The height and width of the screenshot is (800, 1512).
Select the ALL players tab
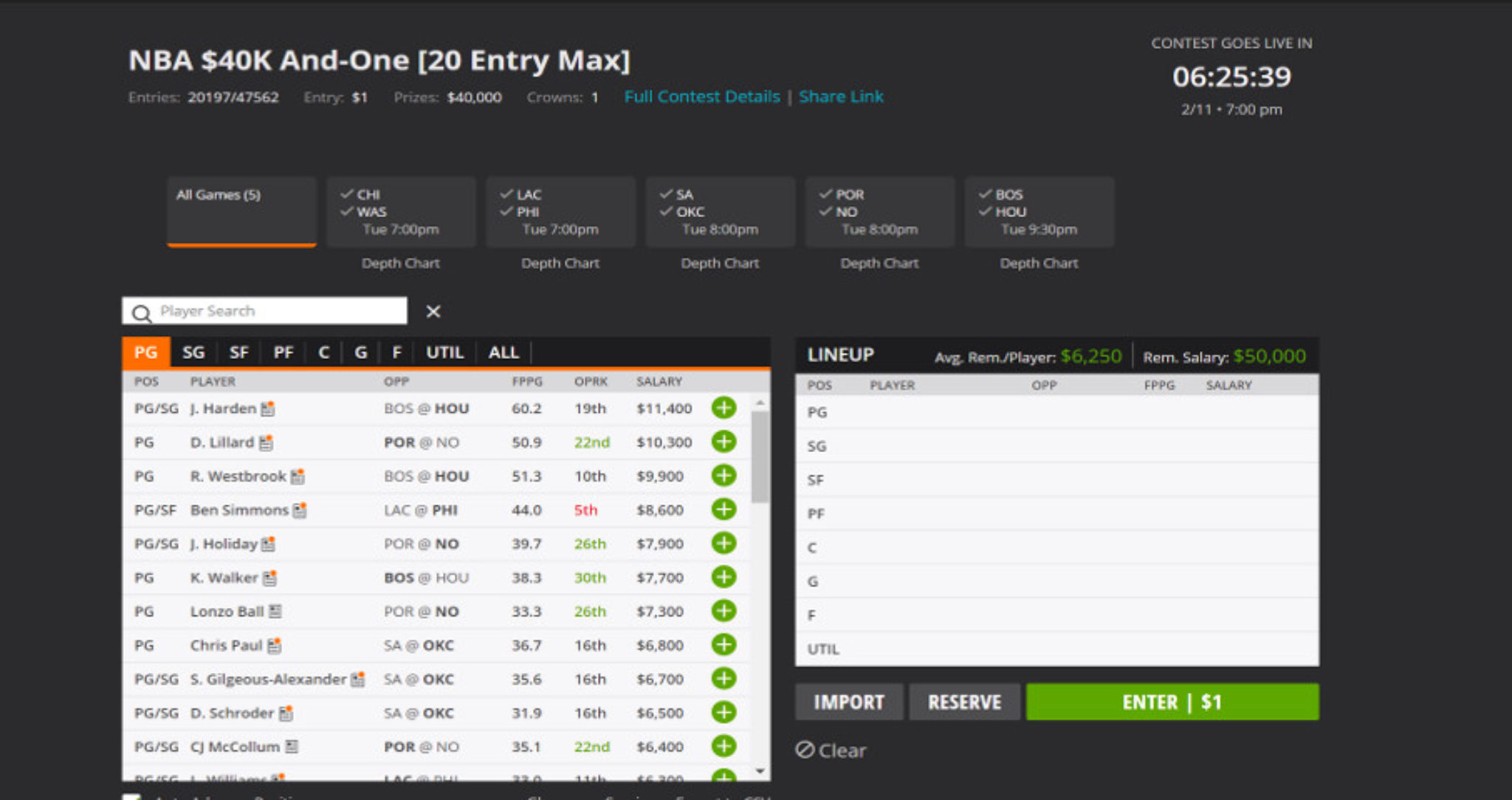503,352
